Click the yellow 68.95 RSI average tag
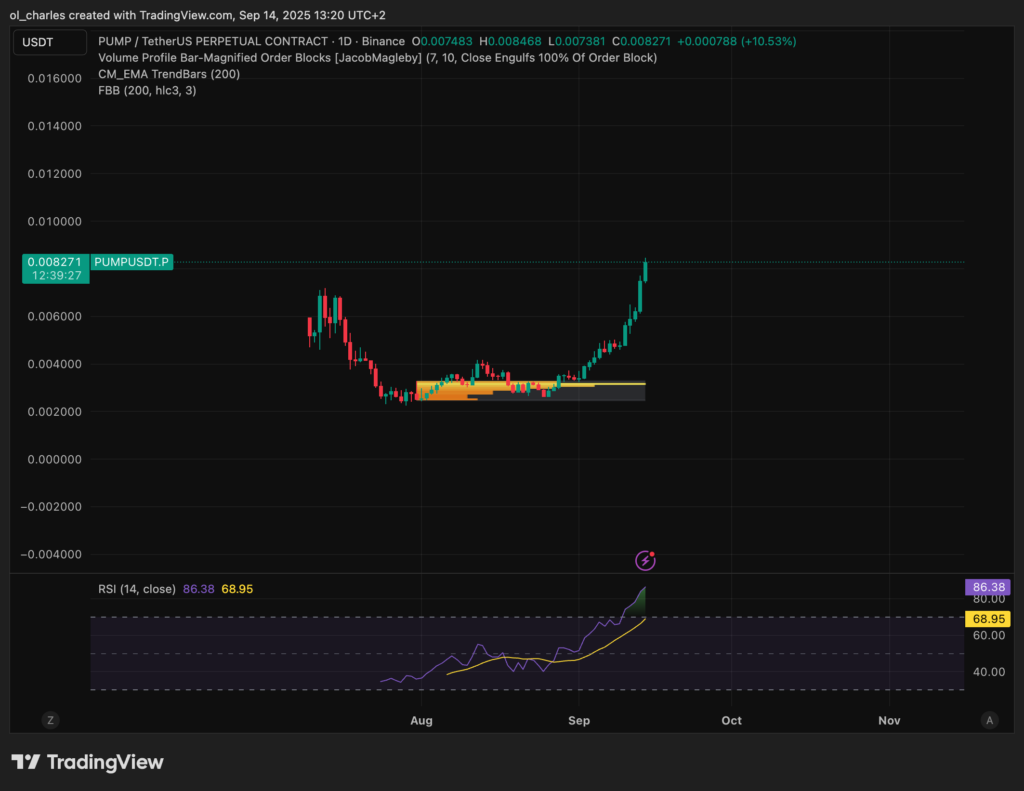Viewport: 1024px width, 791px height. pyautogui.click(x=986, y=619)
